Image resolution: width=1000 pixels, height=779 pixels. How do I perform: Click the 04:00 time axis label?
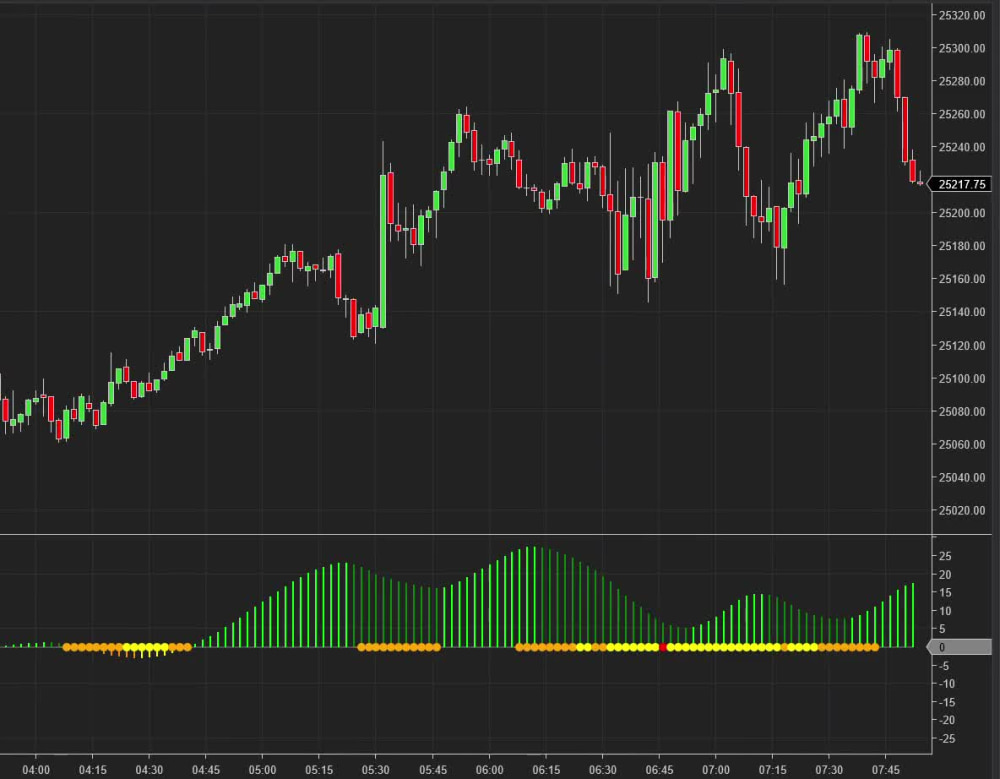coord(36,770)
